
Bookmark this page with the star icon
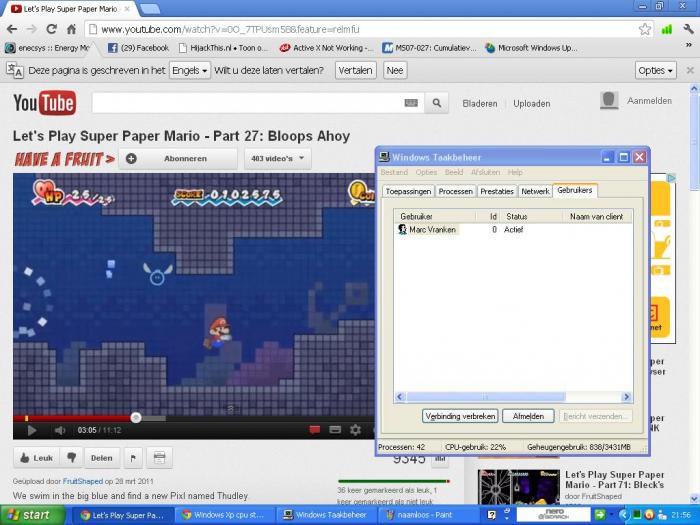(x=644, y=29)
